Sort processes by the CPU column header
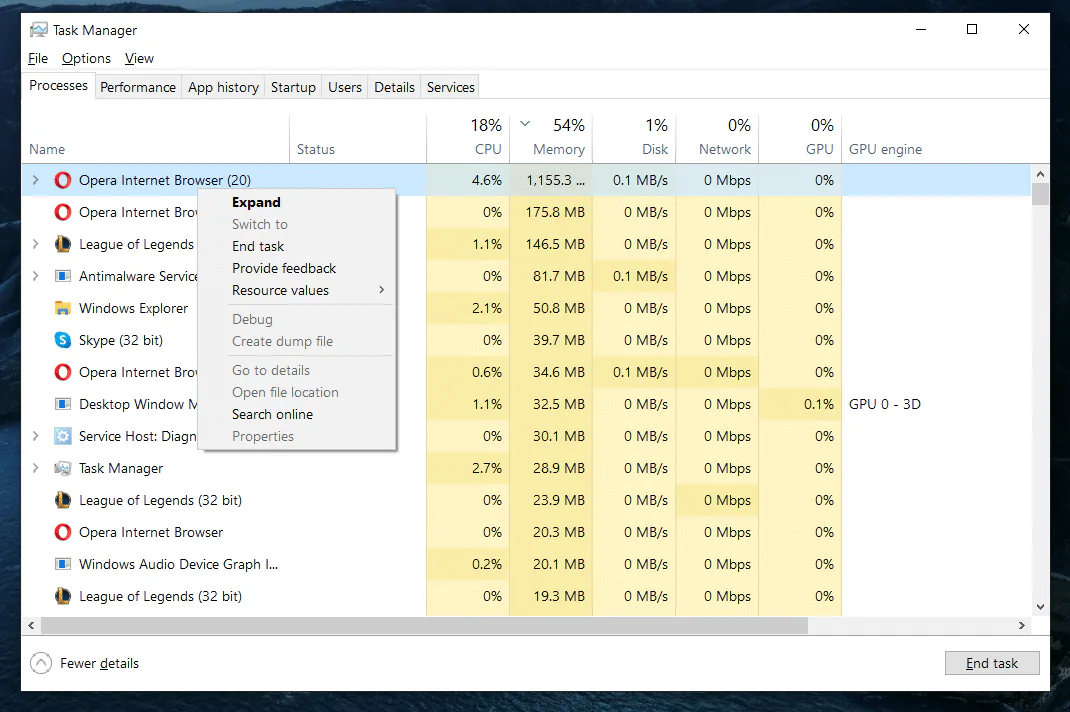Image resolution: width=1070 pixels, height=712 pixels. pos(468,138)
